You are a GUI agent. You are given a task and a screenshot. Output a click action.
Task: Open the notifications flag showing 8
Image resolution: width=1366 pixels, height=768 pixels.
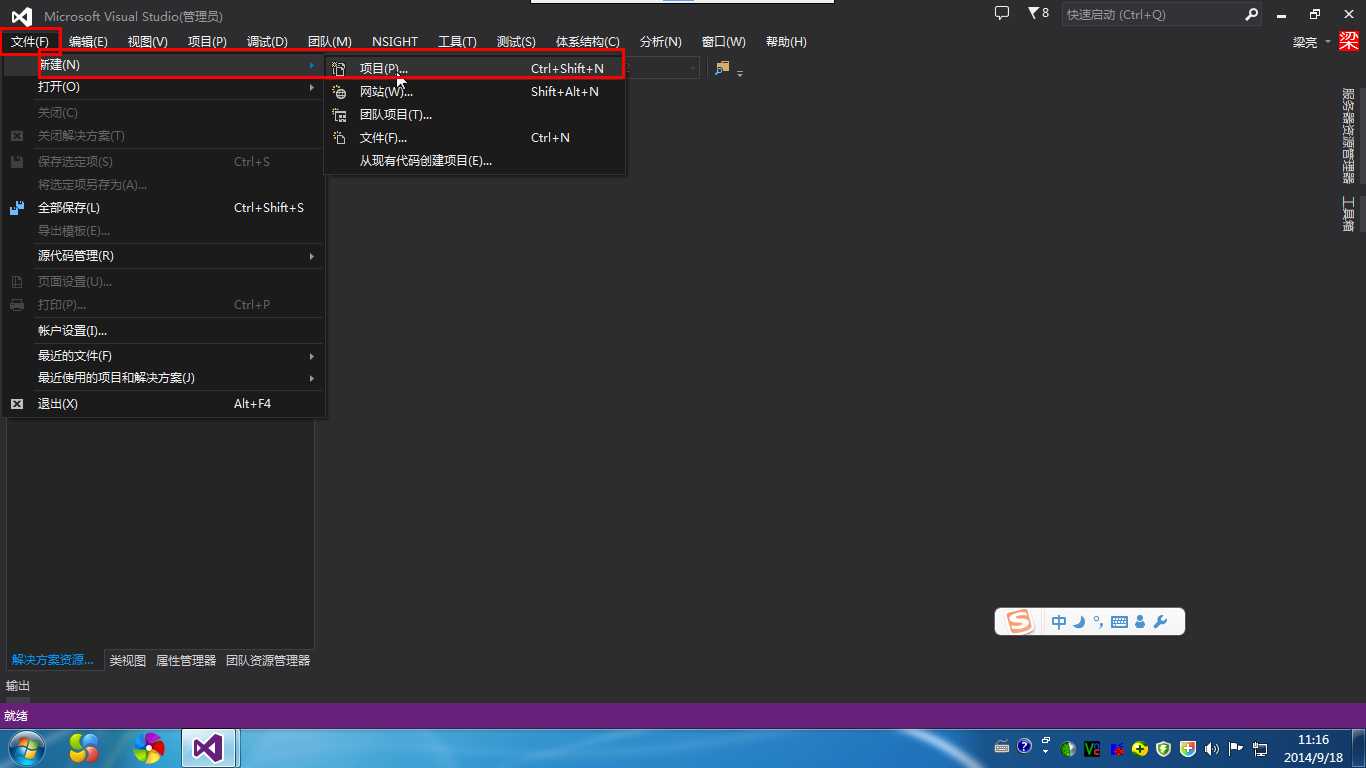pyautogui.click(x=1038, y=13)
